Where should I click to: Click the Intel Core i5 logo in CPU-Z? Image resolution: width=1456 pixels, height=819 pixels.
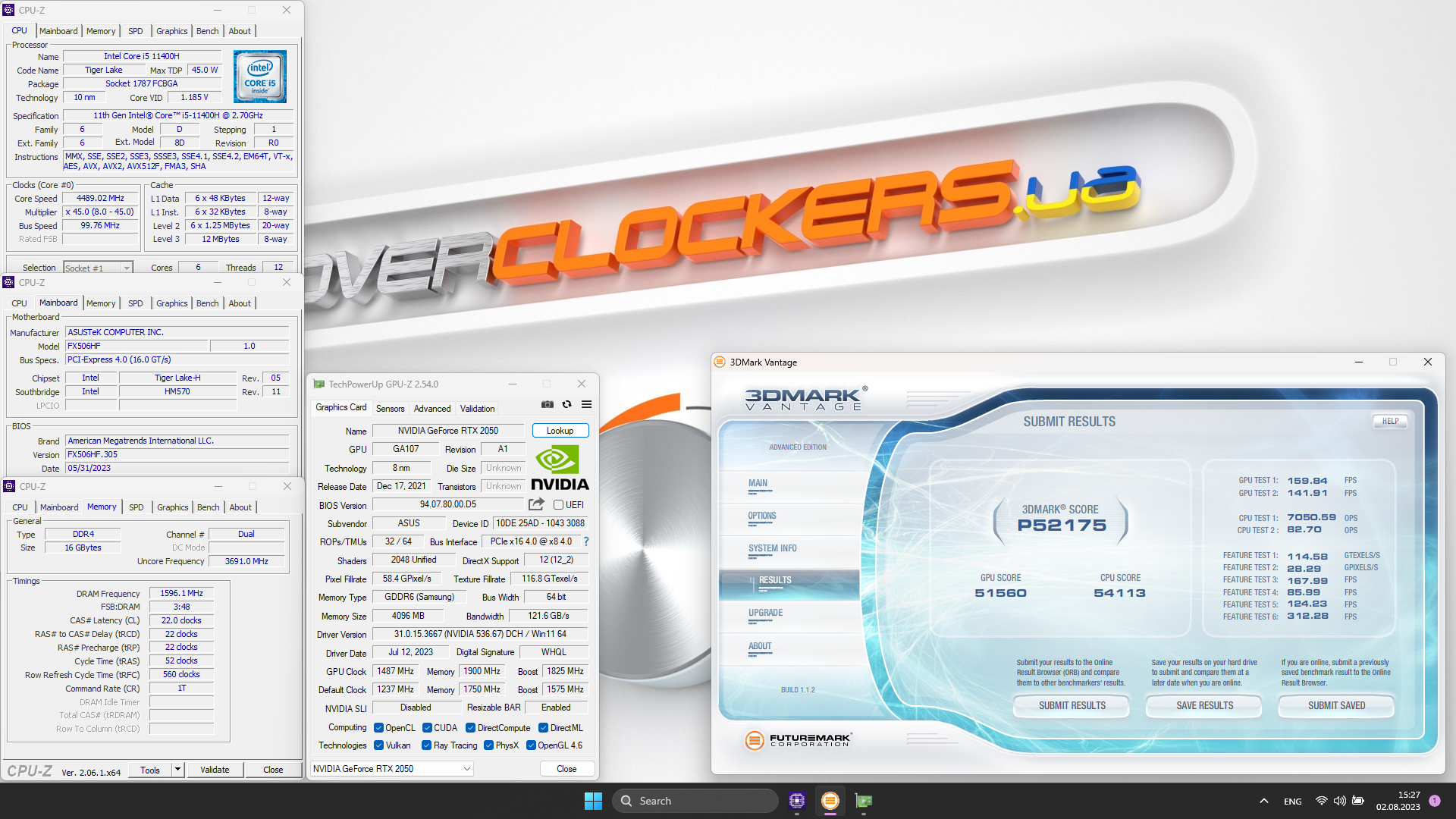point(260,77)
